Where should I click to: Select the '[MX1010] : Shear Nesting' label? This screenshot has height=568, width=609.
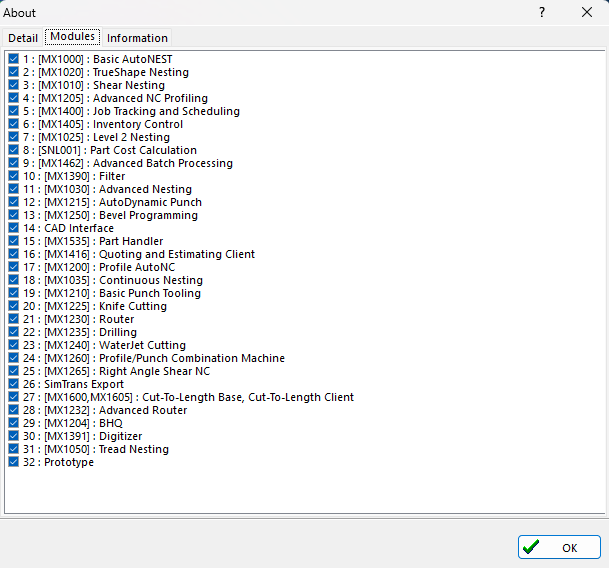pyautogui.click(x=101, y=85)
